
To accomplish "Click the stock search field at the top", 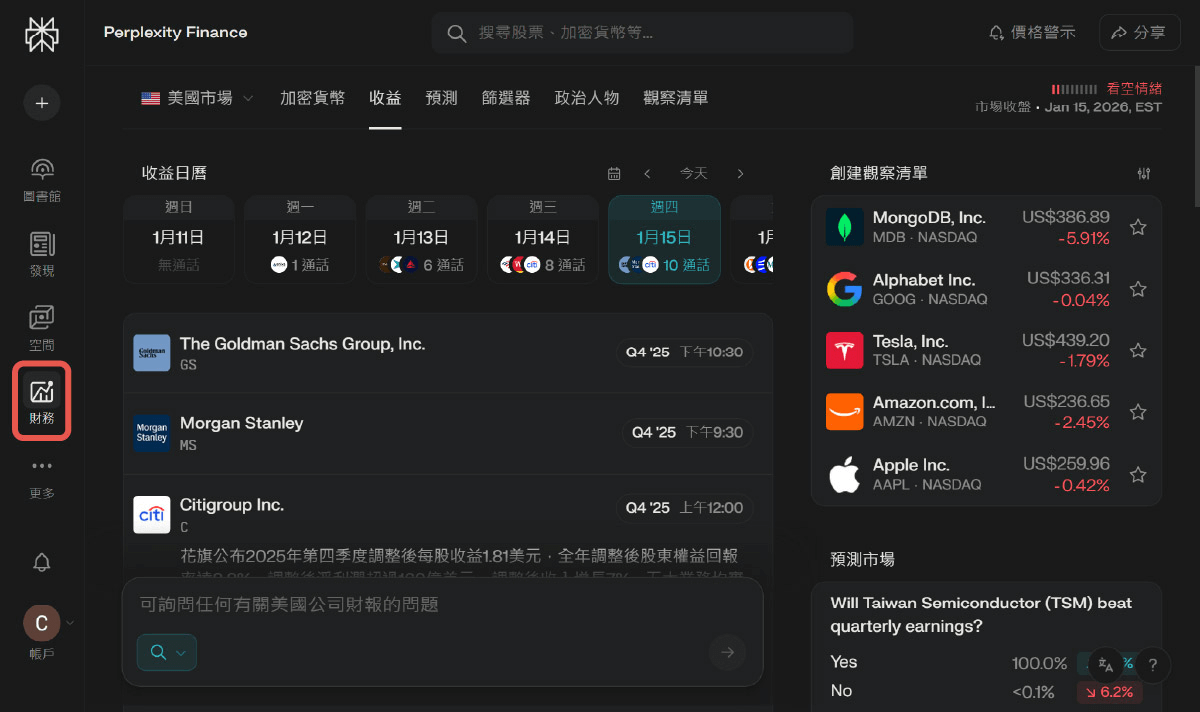I will (x=642, y=32).
